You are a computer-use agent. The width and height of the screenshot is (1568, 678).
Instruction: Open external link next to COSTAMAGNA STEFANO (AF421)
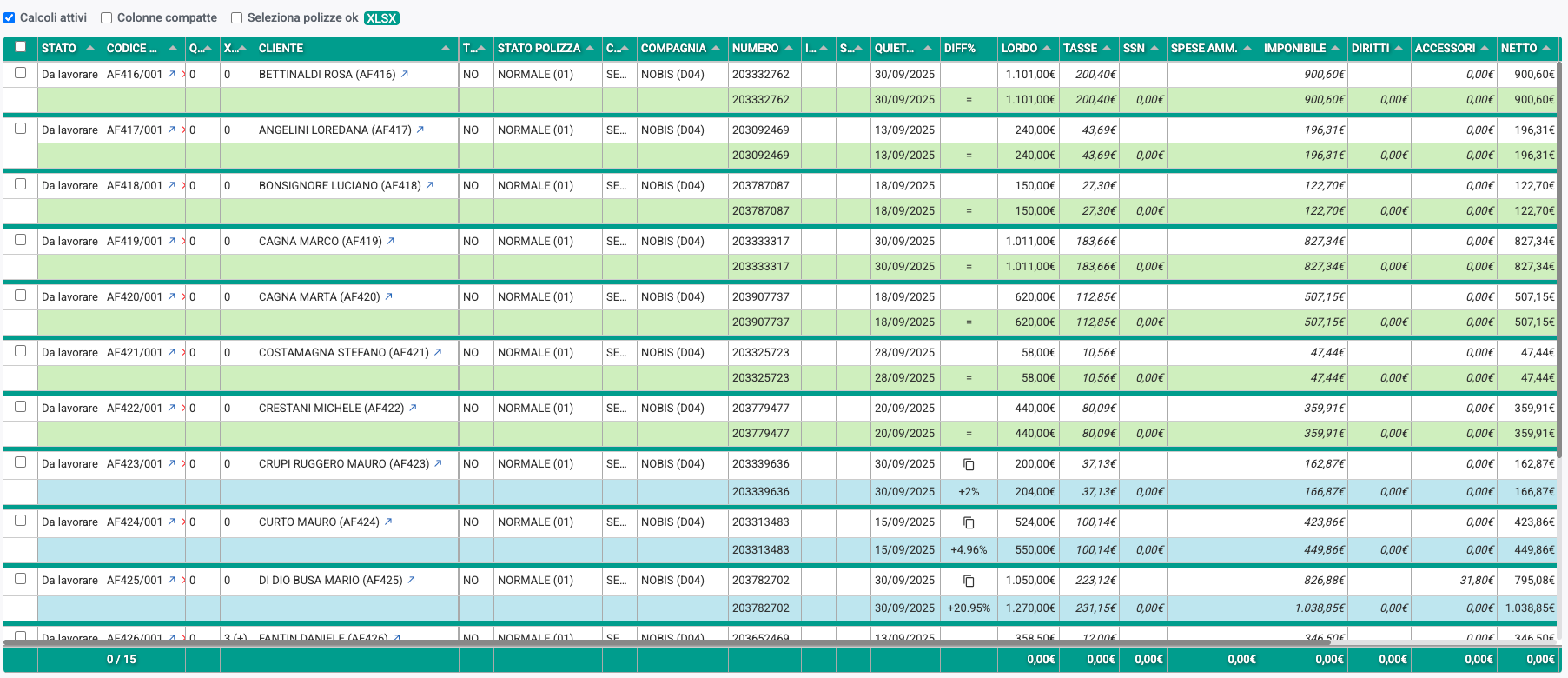tap(438, 352)
